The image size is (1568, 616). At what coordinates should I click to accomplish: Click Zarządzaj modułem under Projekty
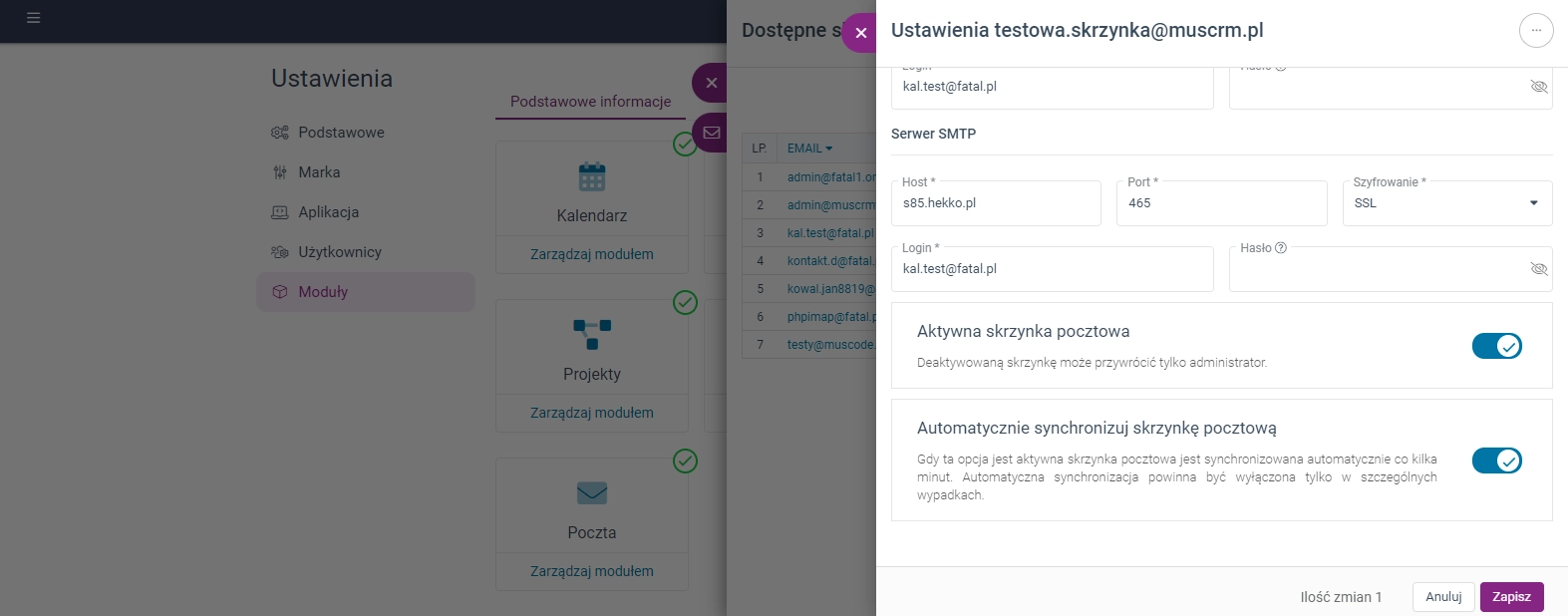point(592,413)
